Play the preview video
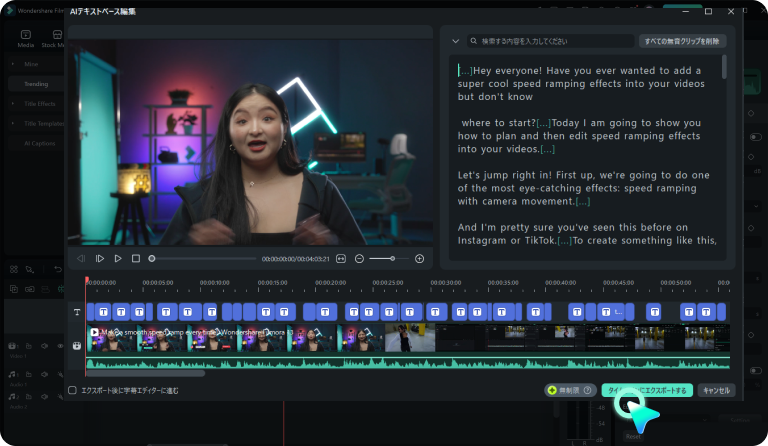768x446 pixels. click(118, 258)
